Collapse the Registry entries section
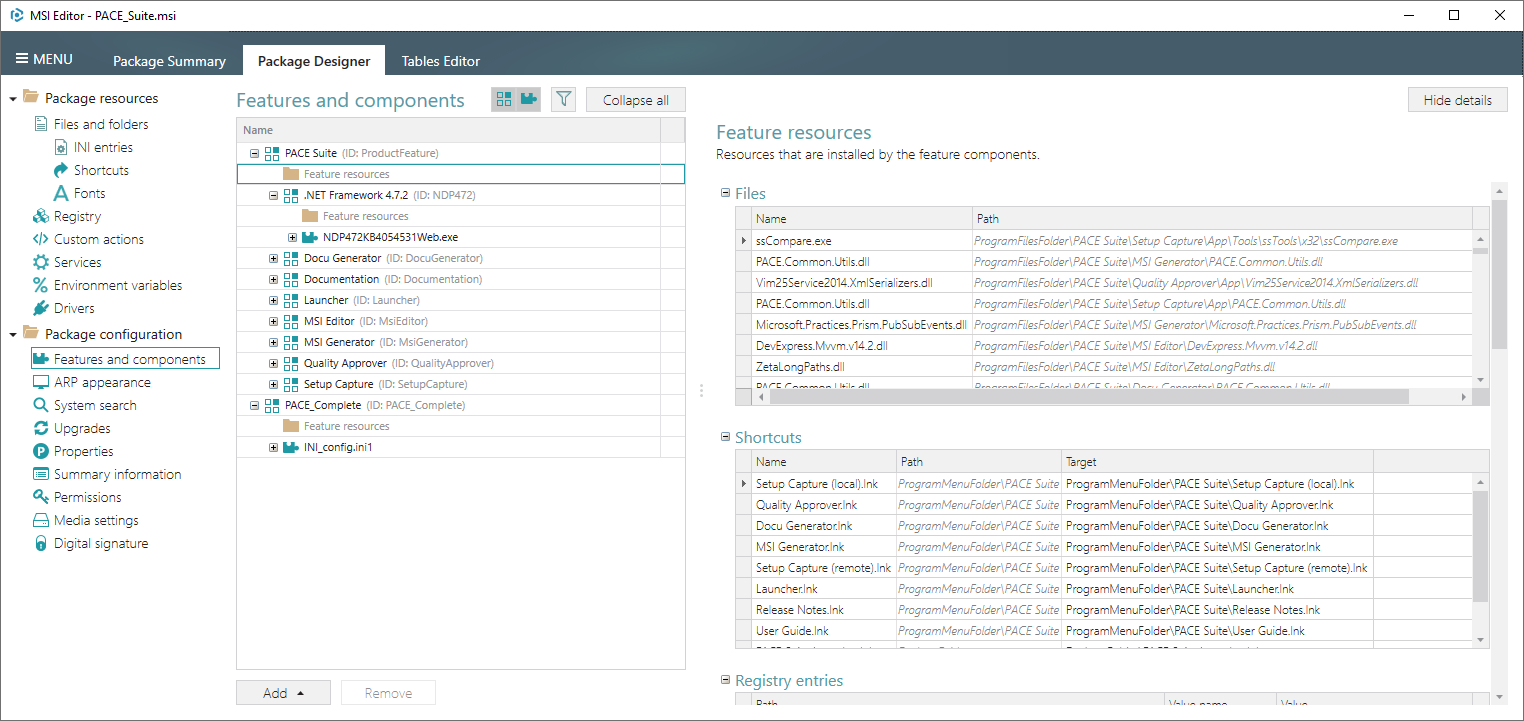 (x=725, y=680)
